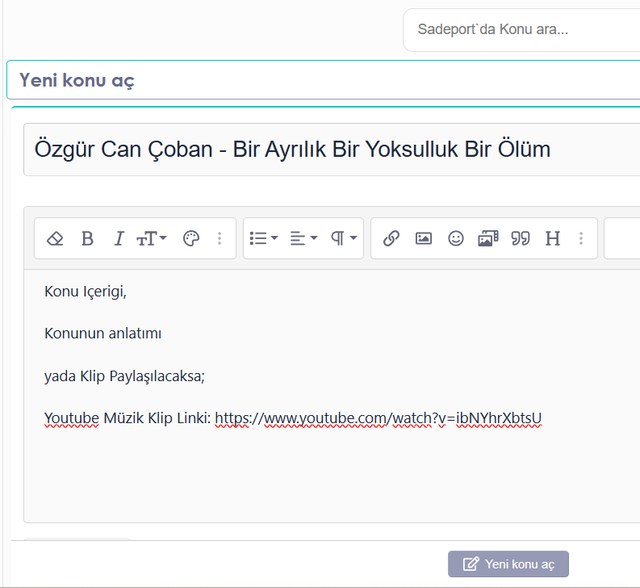Open more insert options after H icon
The width and height of the screenshot is (640, 588).
tap(581, 238)
